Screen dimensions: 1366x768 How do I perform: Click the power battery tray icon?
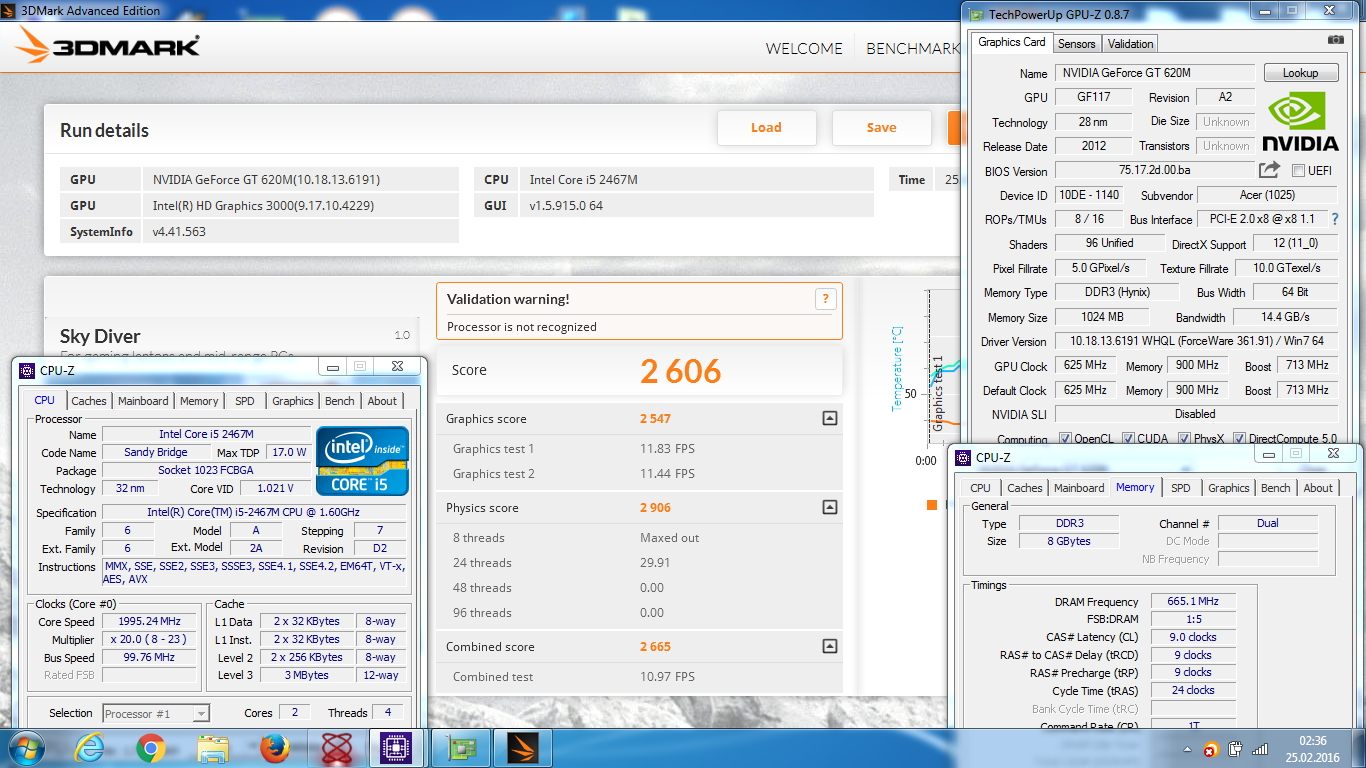(1236, 748)
